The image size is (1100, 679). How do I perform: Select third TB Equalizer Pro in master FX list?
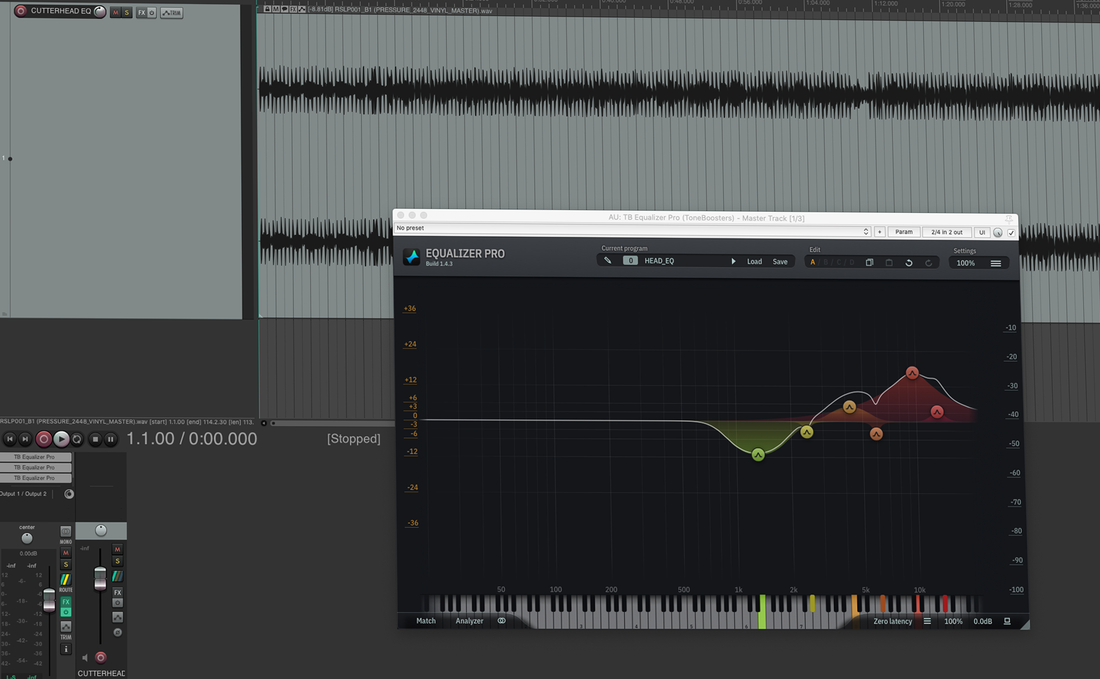tap(35, 478)
